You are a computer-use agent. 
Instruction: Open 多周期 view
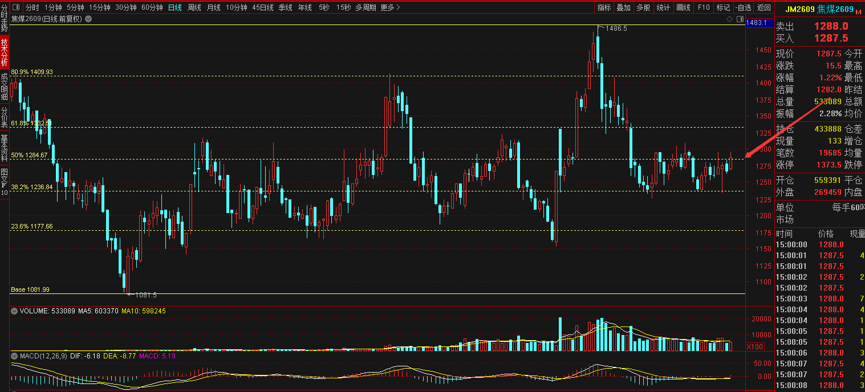coord(366,8)
